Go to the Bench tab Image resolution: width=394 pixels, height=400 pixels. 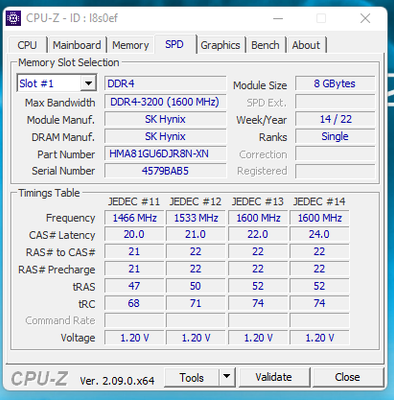tap(265, 45)
